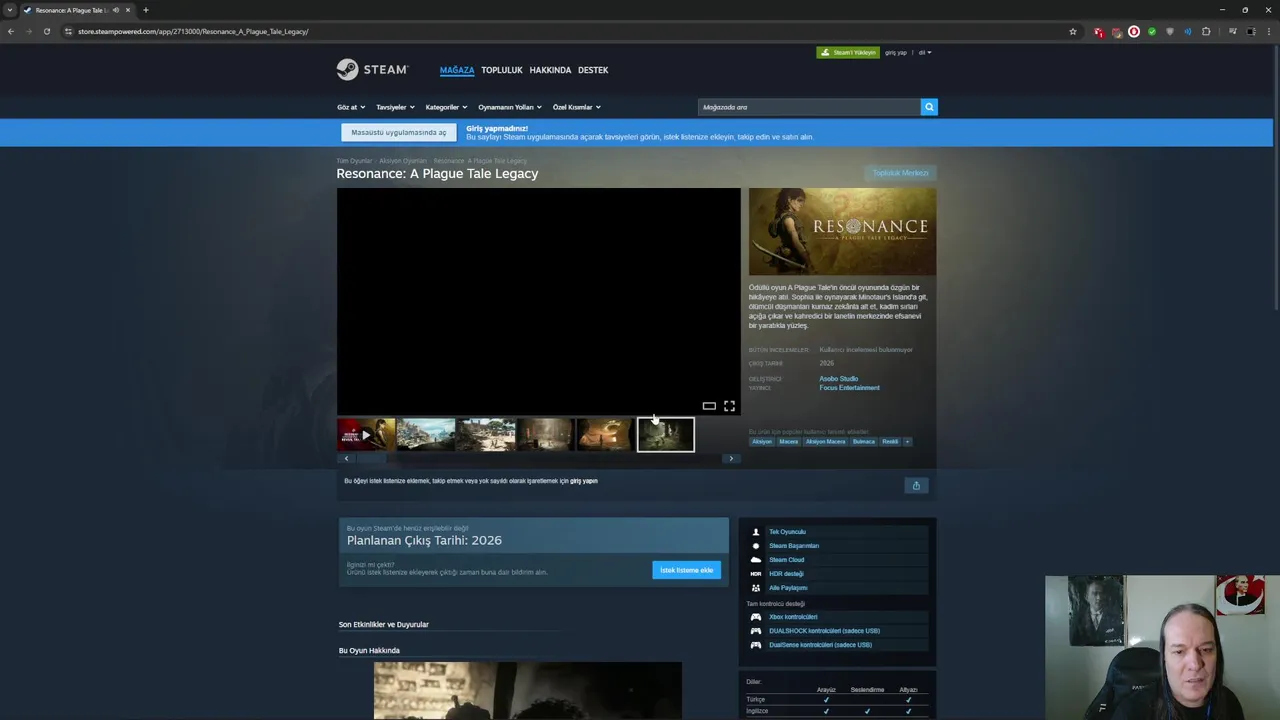This screenshot has width=1280, height=720.
Task: Click the store search magnifier button
Action: tap(929, 107)
